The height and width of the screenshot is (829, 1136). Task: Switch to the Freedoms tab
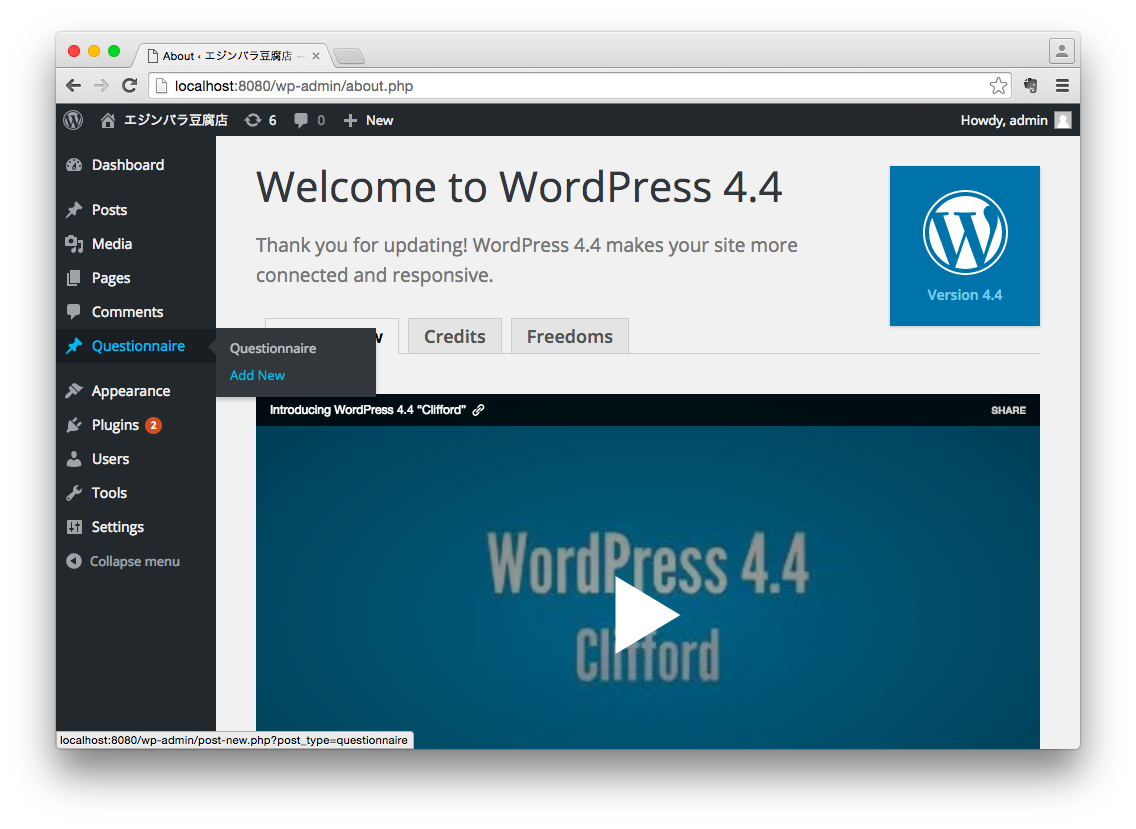point(569,336)
